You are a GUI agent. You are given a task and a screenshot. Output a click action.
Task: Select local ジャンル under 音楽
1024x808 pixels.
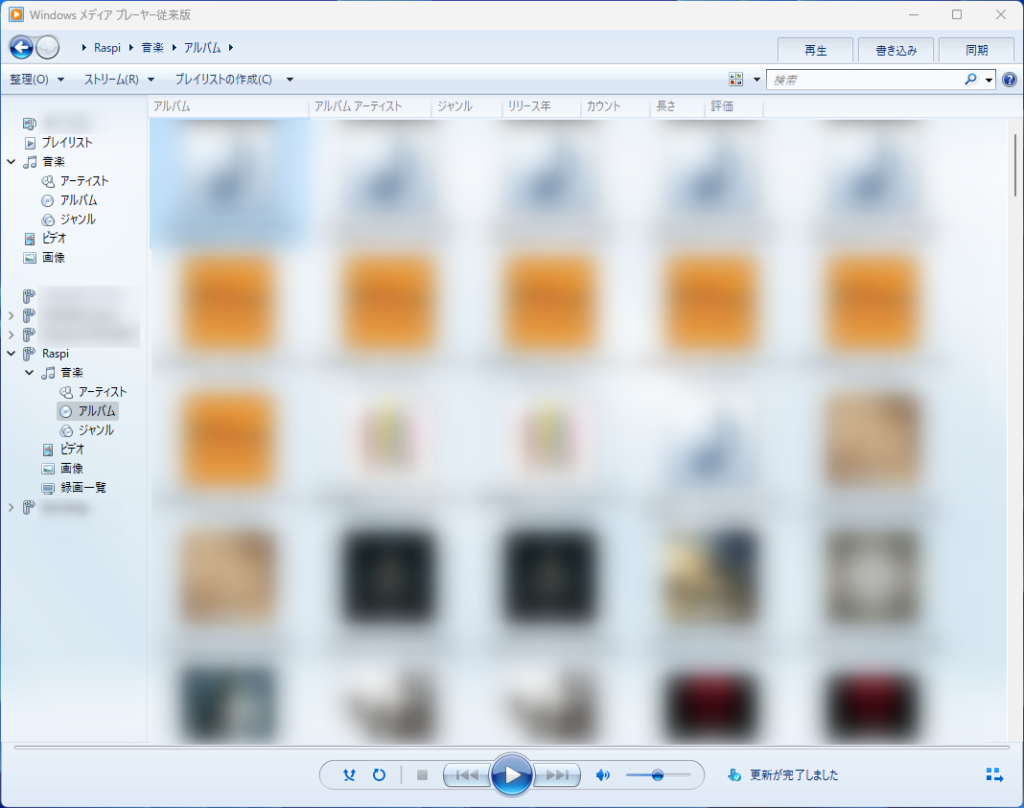coord(78,219)
